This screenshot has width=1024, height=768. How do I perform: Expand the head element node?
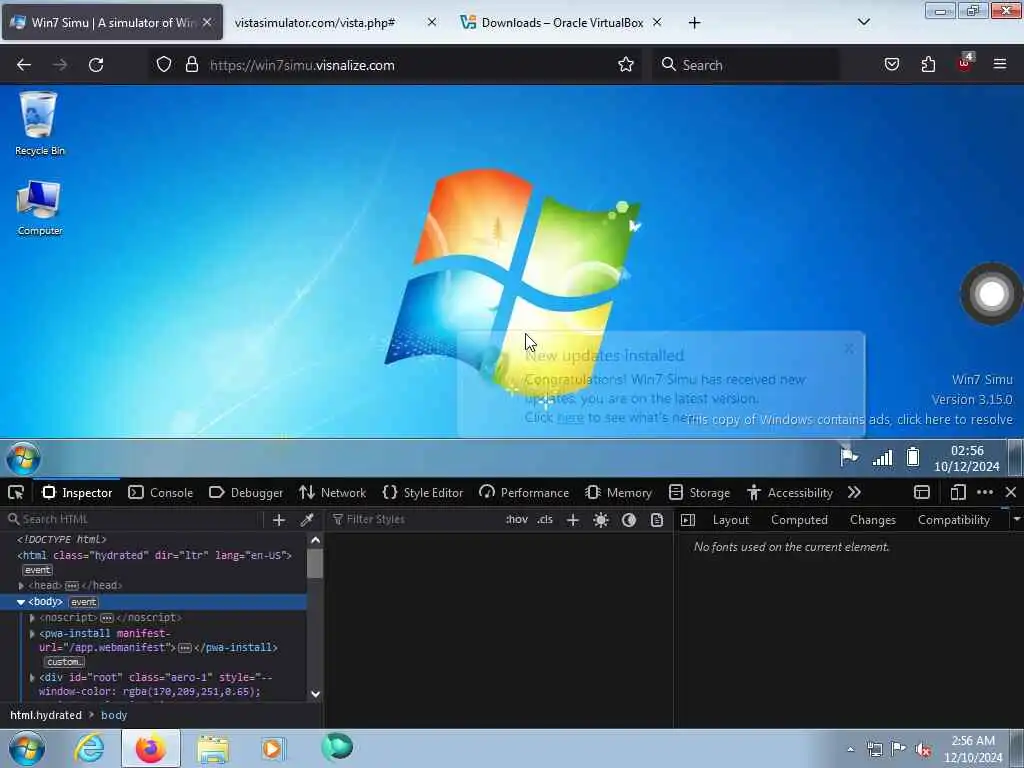pos(21,586)
